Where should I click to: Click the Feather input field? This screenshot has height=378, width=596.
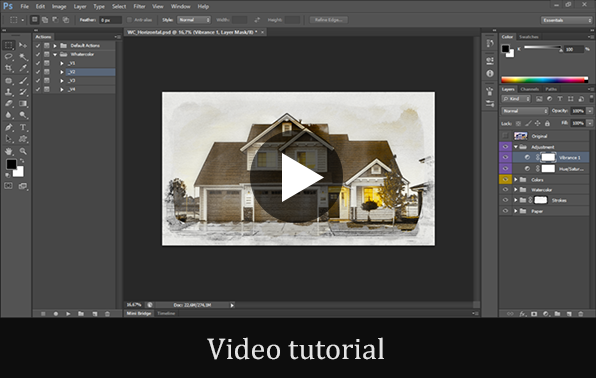pos(110,20)
